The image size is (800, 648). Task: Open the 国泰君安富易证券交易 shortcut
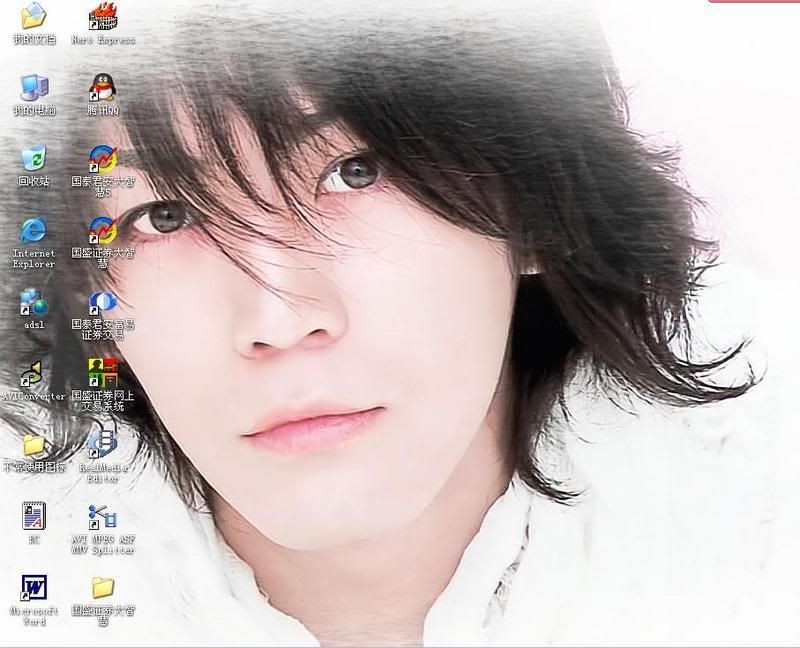103,302
